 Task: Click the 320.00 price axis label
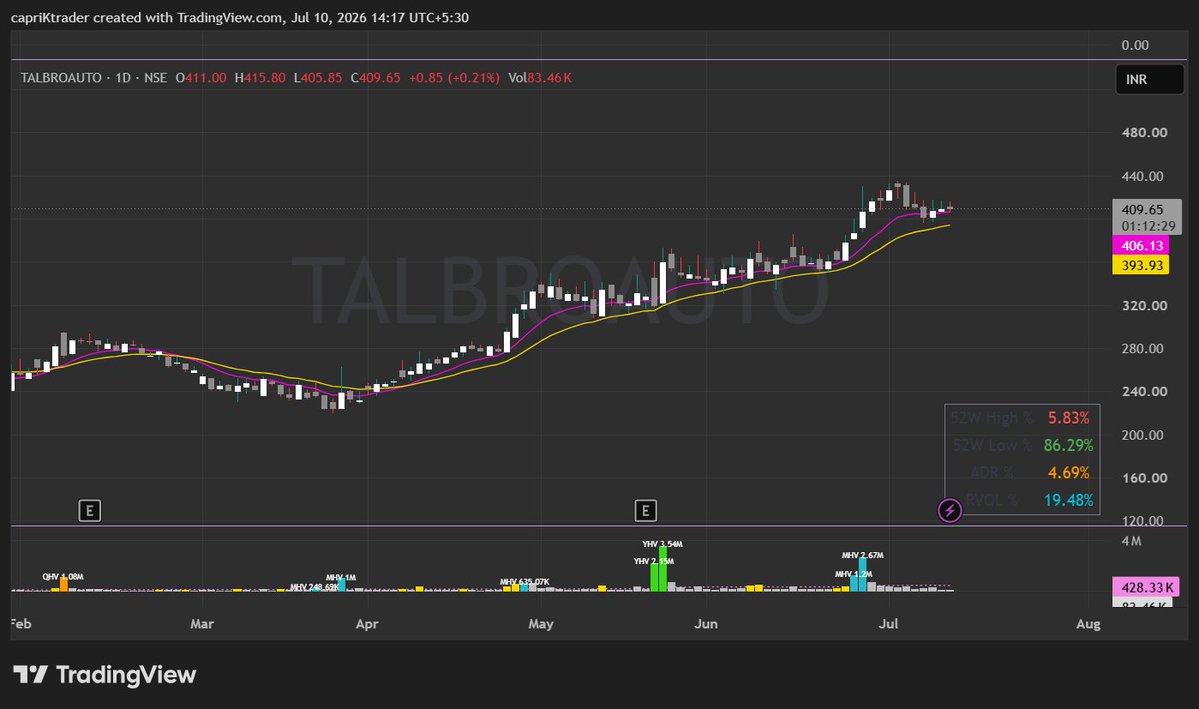pos(1145,305)
